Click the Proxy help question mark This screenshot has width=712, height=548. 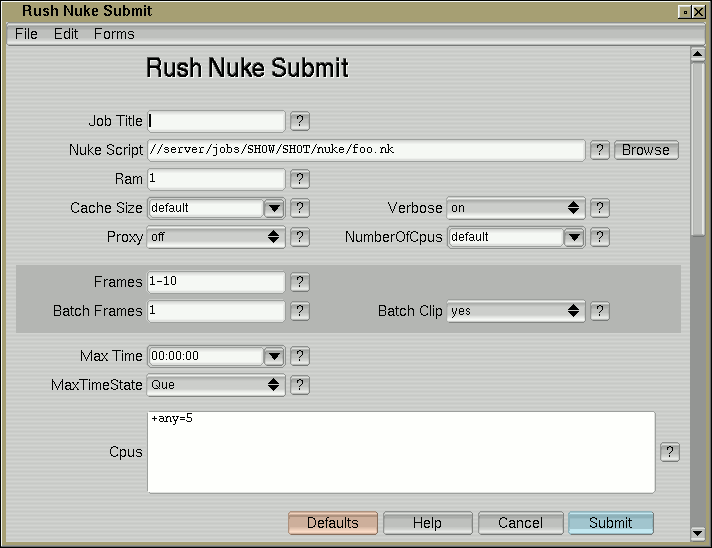coord(300,237)
